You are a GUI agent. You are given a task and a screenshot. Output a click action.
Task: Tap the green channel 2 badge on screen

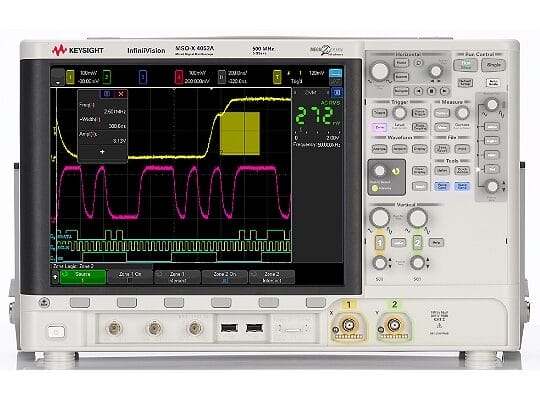pos(107,77)
